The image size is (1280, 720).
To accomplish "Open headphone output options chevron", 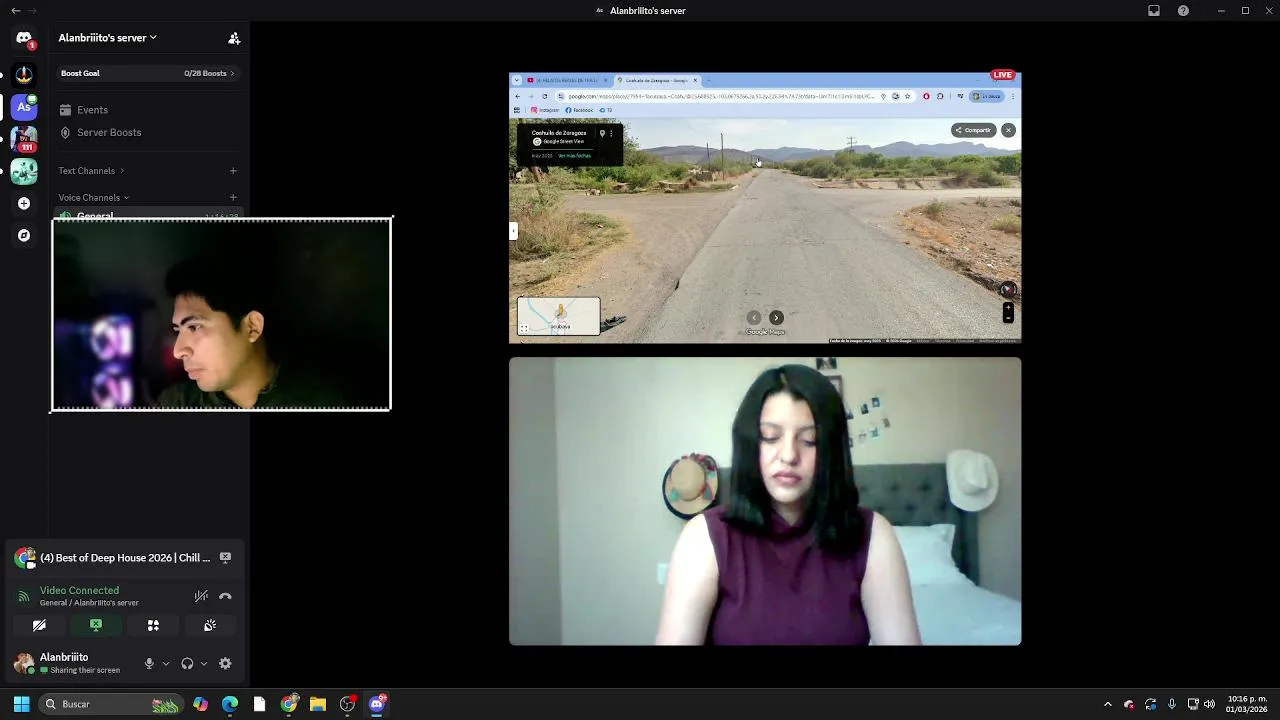I will click(x=204, y=663).
